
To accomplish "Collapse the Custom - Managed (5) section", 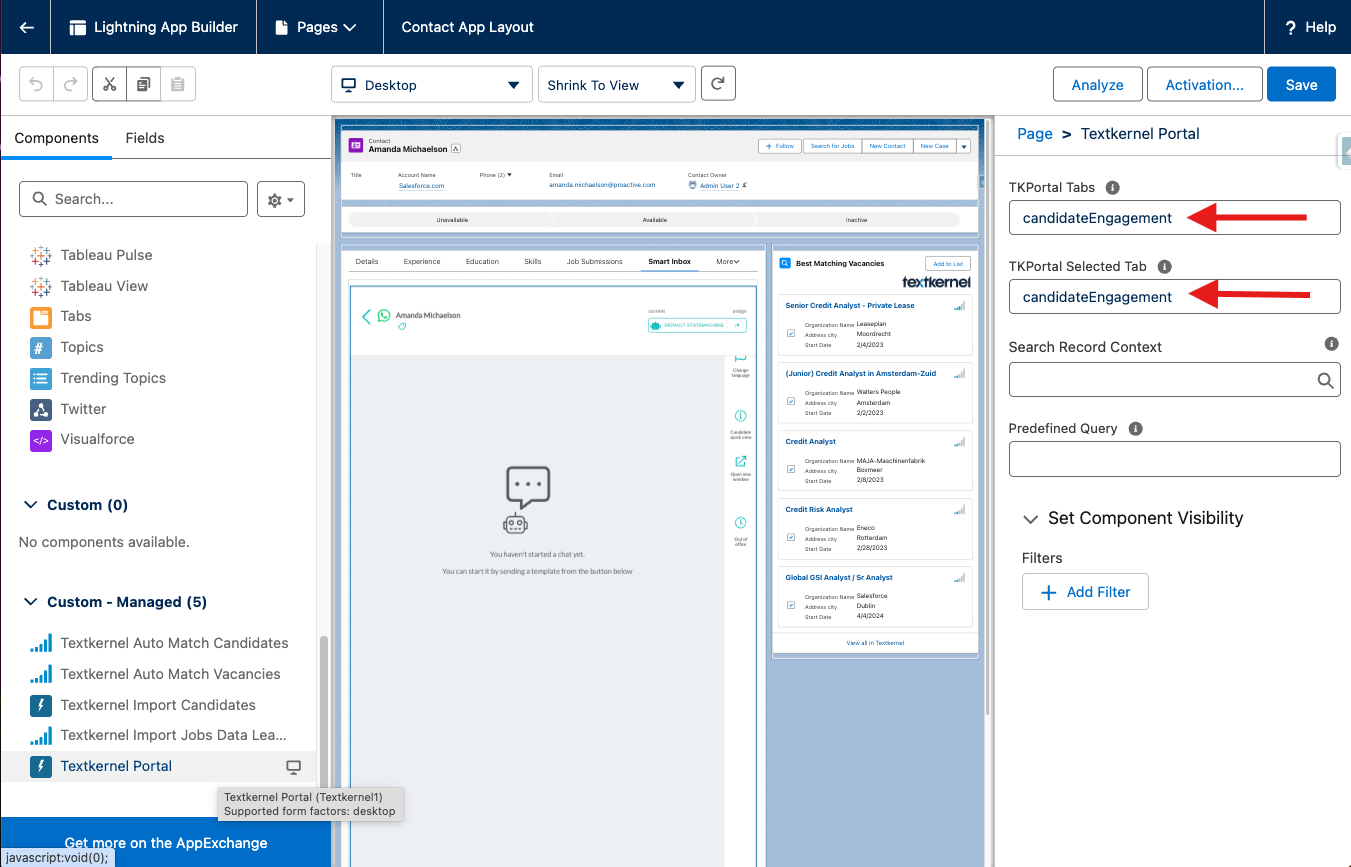I will [30, 602].
